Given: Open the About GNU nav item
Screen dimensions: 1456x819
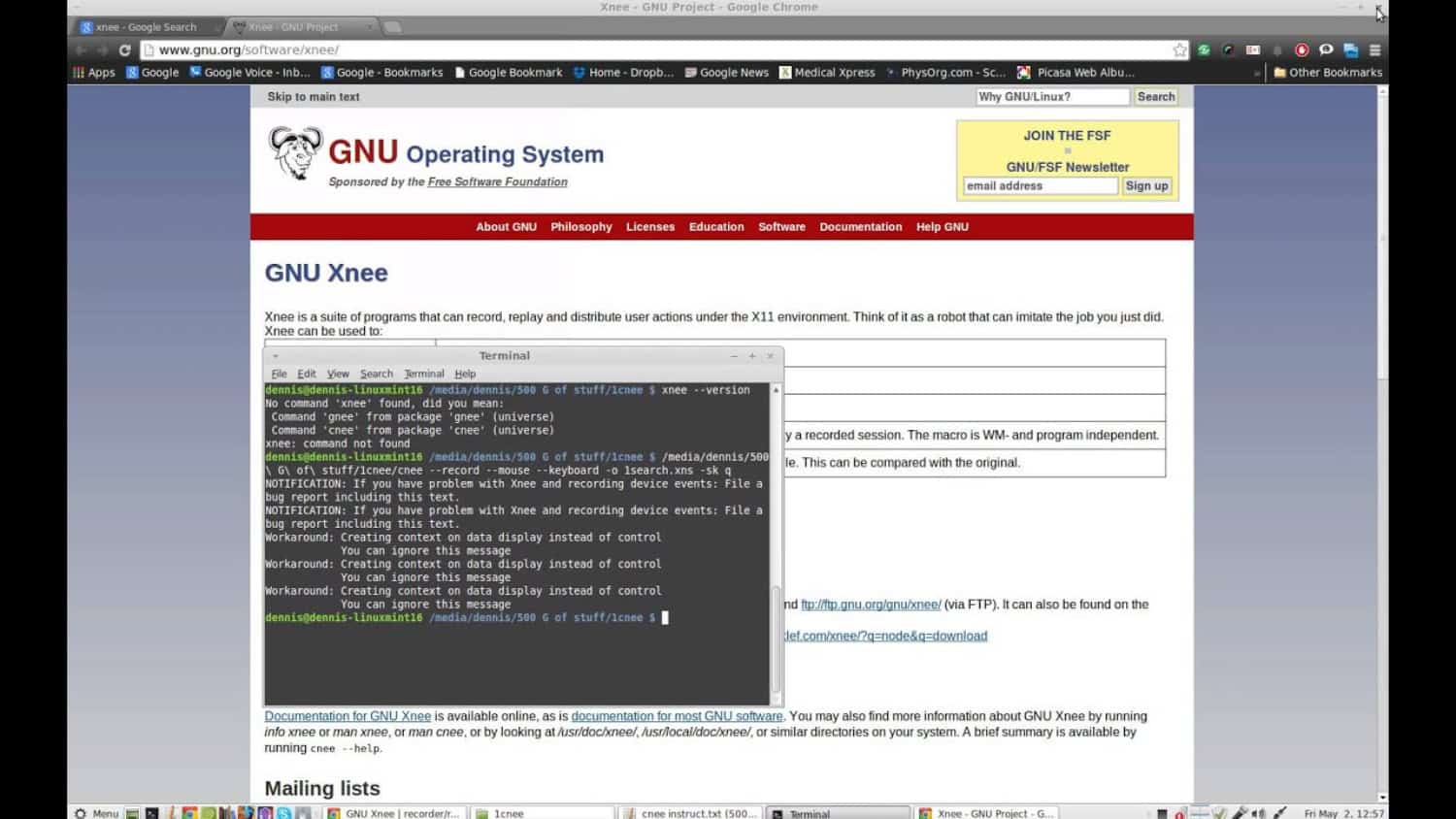Looking at the screenshot, I should point(506,226).
